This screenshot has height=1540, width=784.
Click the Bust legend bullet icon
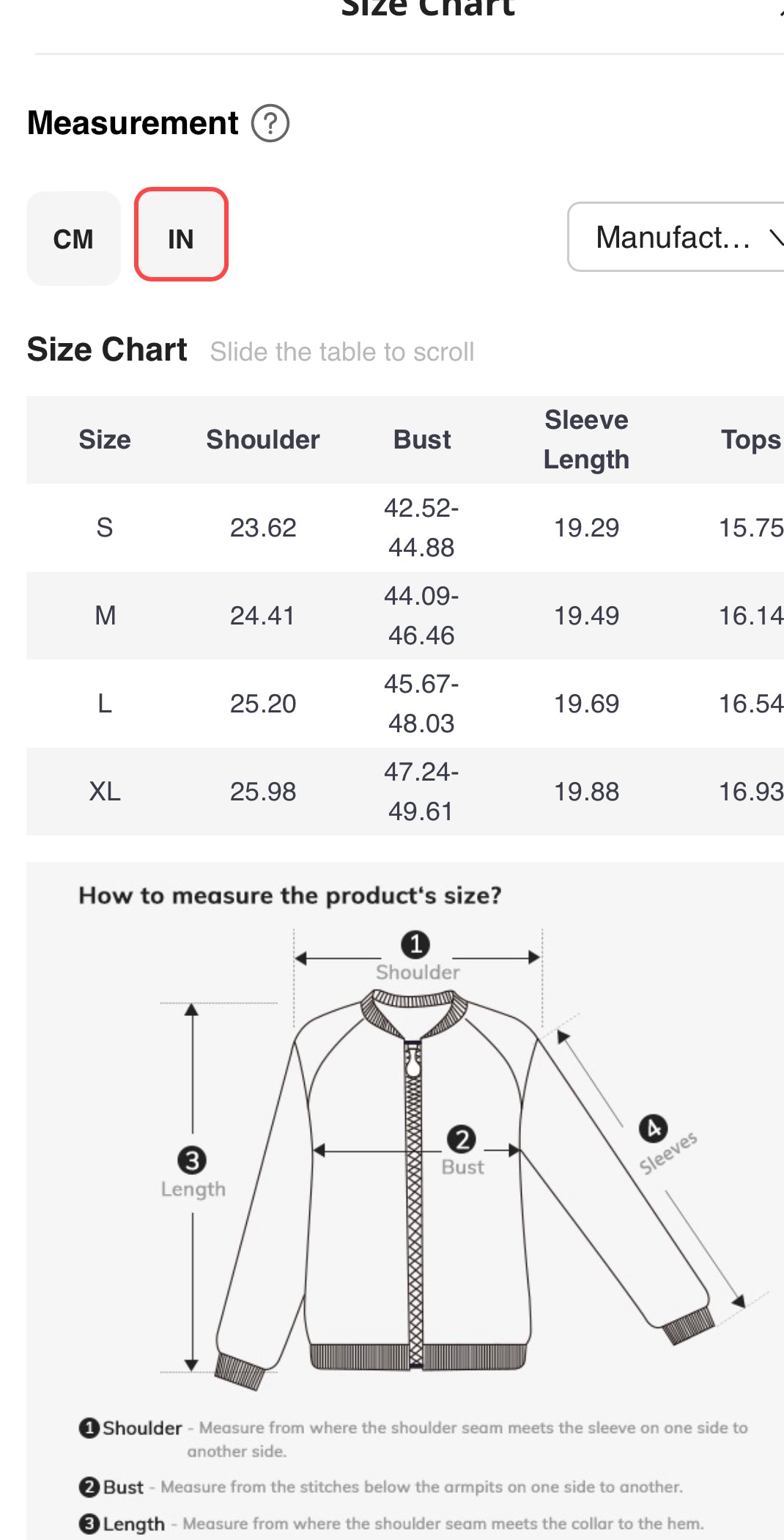pos(89,1487)
